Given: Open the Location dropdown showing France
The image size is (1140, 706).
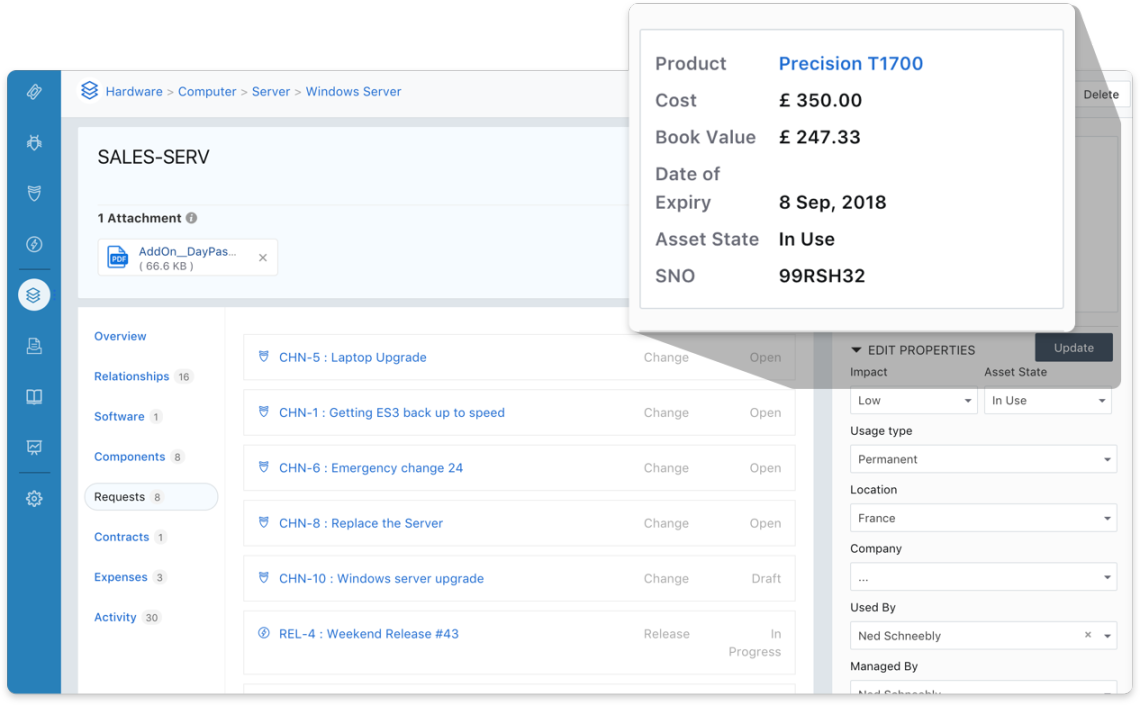Looking at the screenshot, I should tap(983, 519).
